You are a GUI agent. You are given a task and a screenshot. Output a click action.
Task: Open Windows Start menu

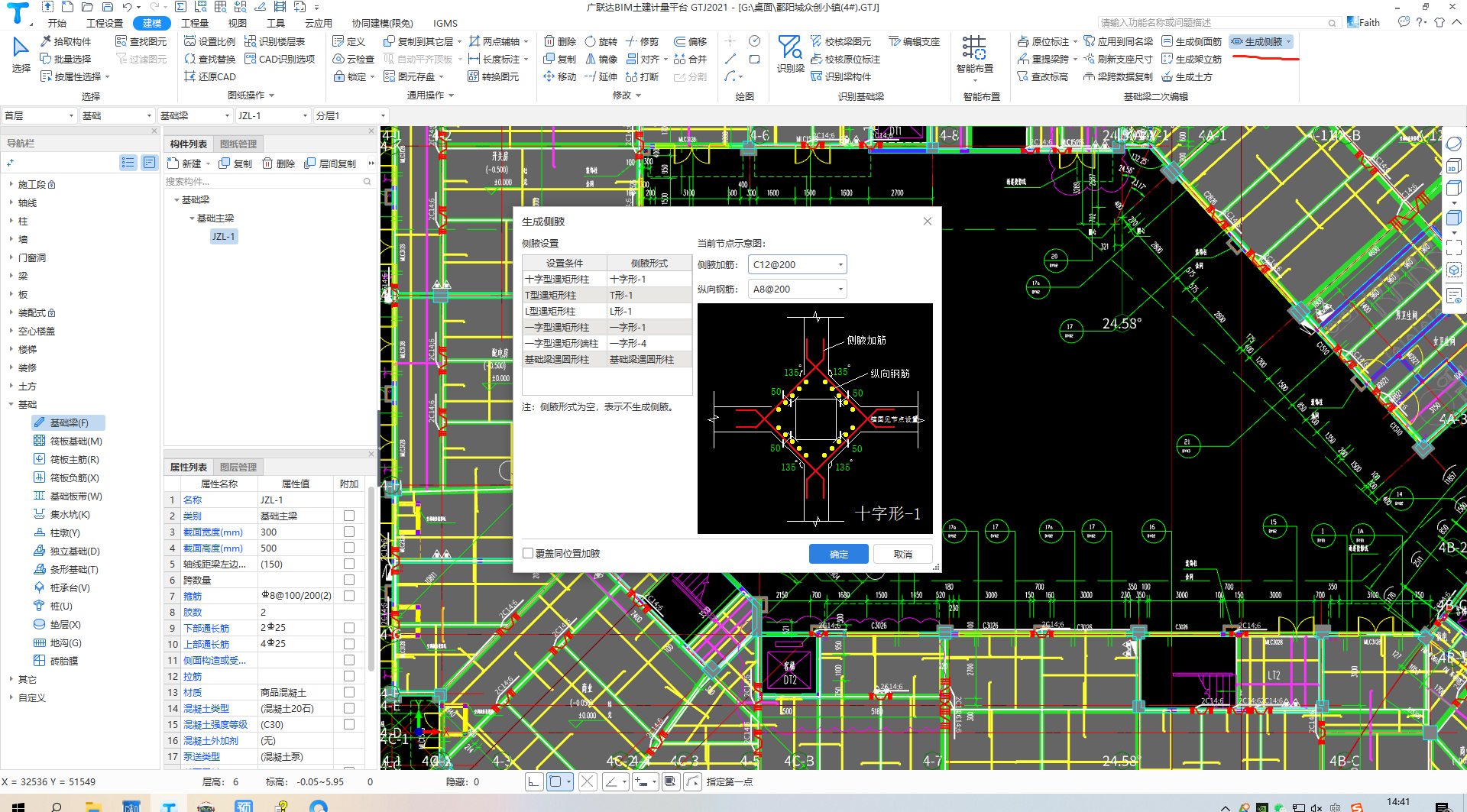(18, 806)
